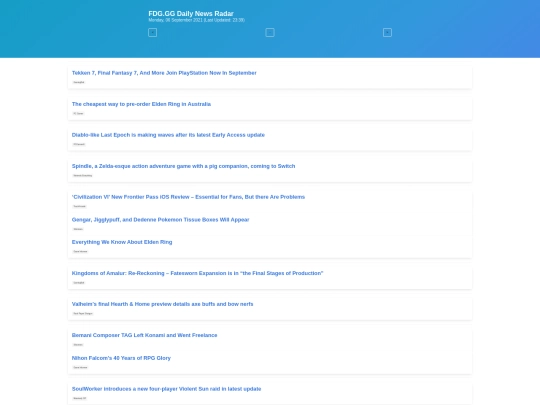Open the Valheim Hearth & Home preview article

coord(162,304)
